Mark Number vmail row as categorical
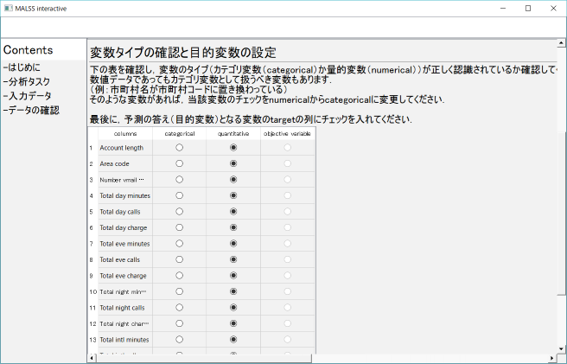The image size is (567, 364). click(x=179, y=180)
